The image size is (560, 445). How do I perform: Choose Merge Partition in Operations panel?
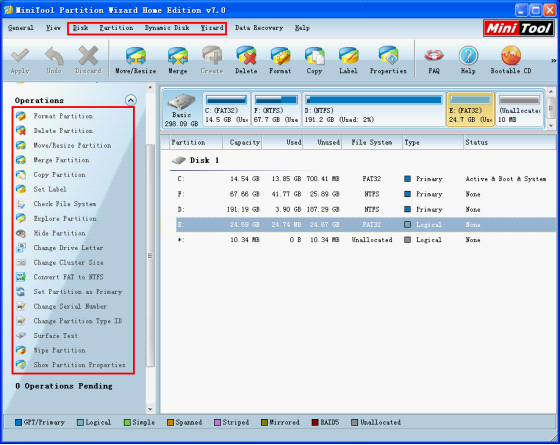click(61, 160)
